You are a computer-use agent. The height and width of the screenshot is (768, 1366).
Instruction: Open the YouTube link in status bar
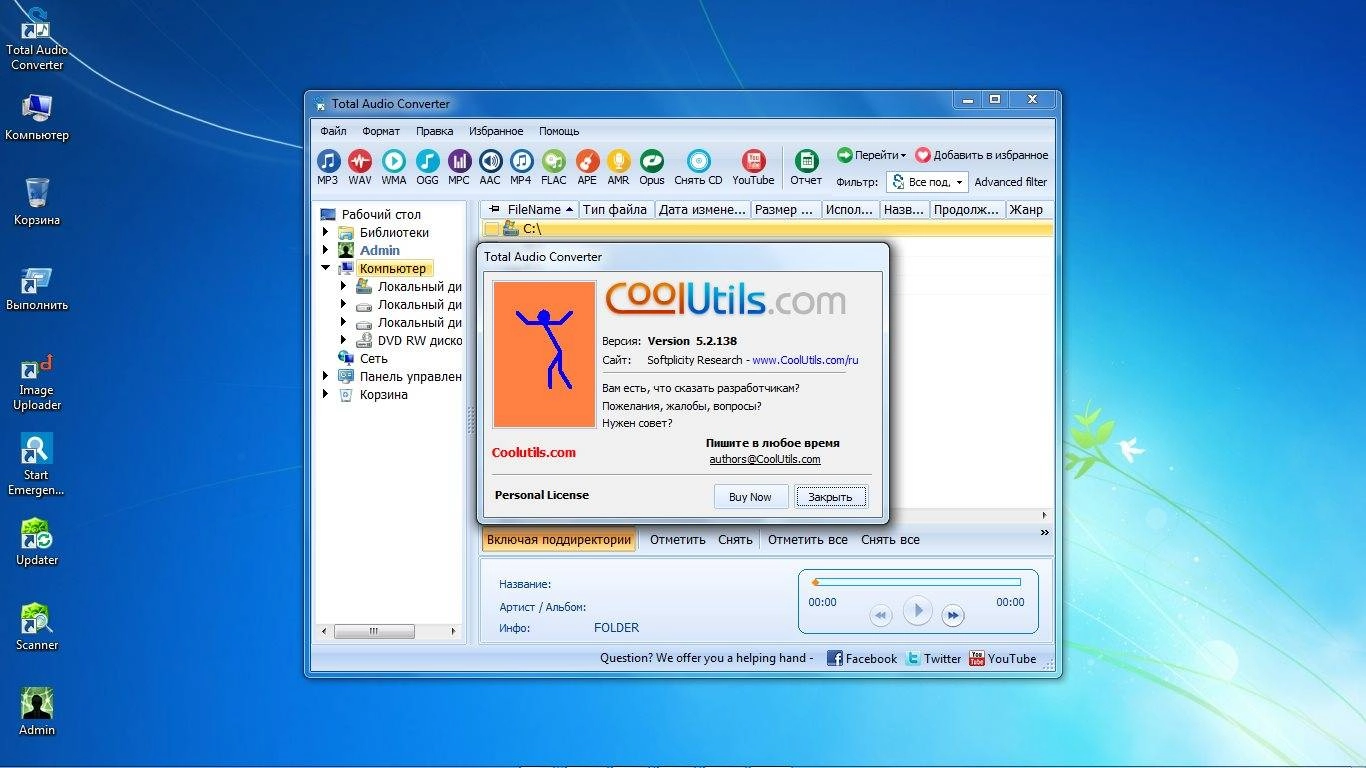1003,658
